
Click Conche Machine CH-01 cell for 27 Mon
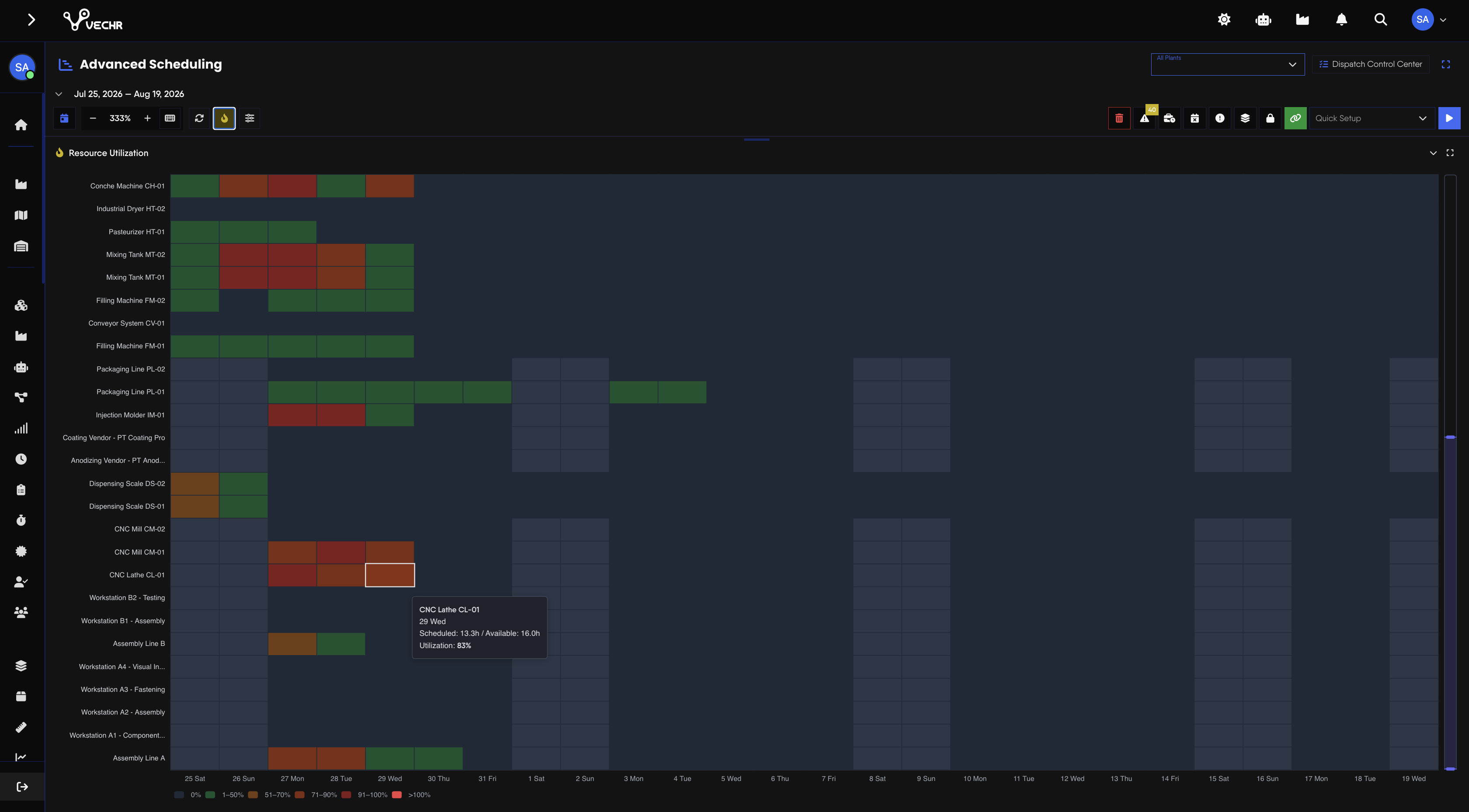(x=292, y=186)
